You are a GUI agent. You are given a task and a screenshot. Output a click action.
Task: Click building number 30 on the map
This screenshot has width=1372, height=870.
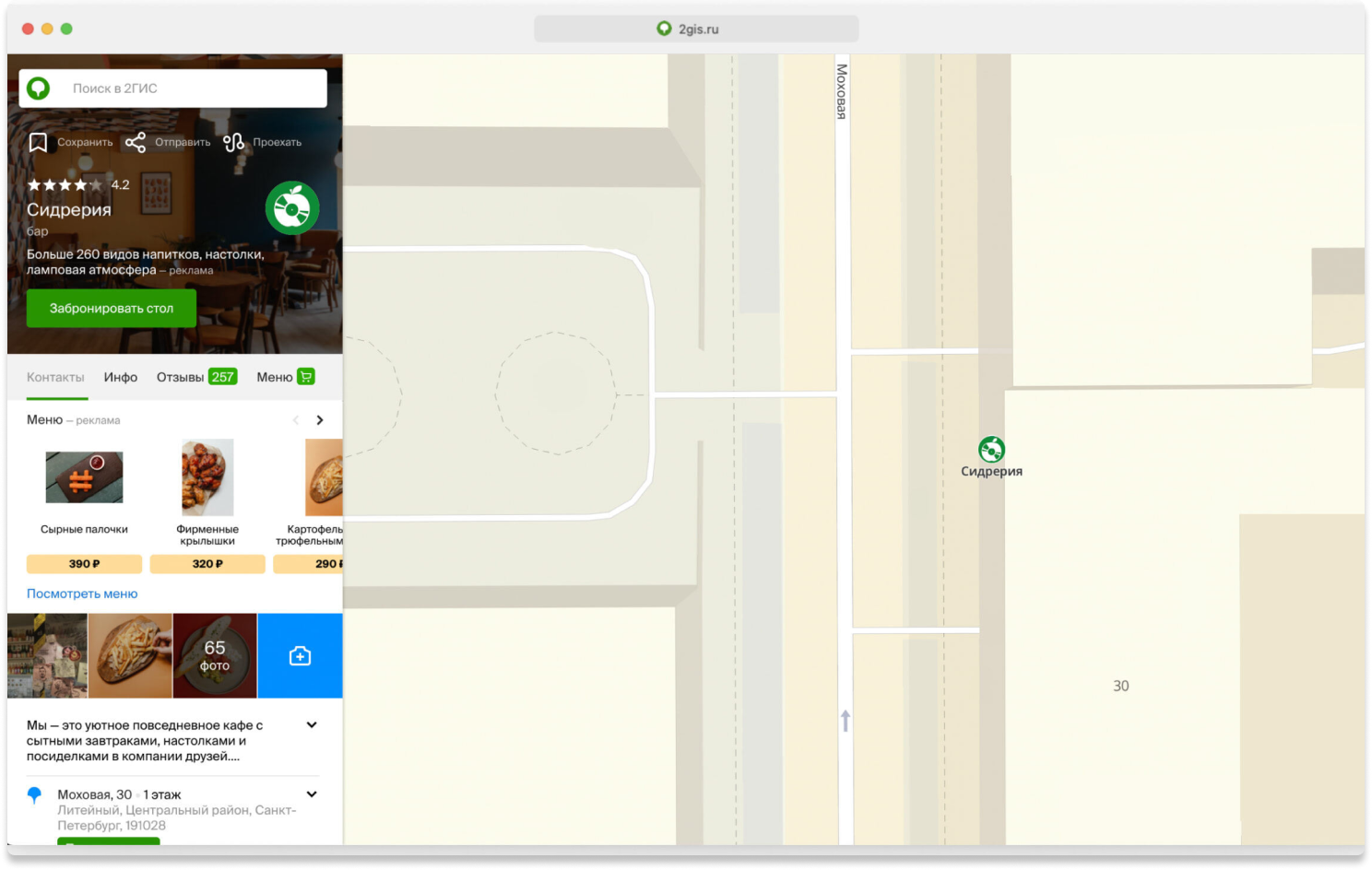1121,687
